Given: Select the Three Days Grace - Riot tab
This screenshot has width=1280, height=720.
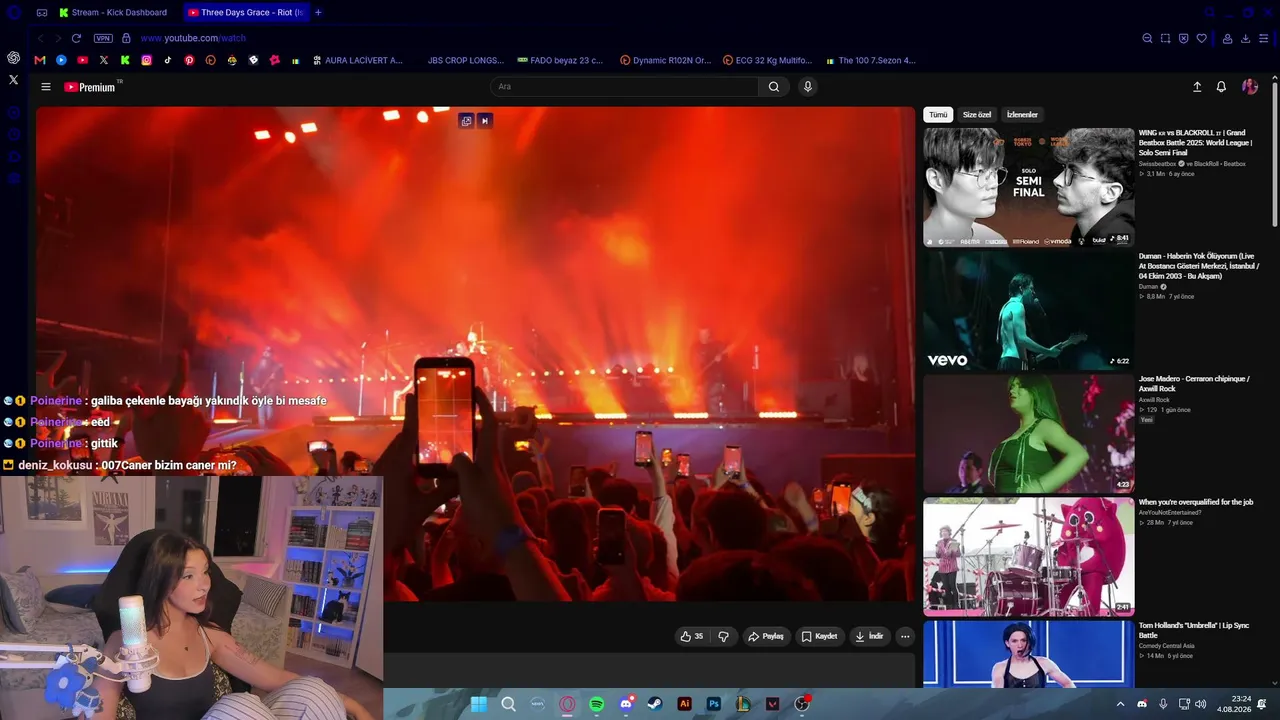Looking at the screenshot, I should [x=246, y=12].
